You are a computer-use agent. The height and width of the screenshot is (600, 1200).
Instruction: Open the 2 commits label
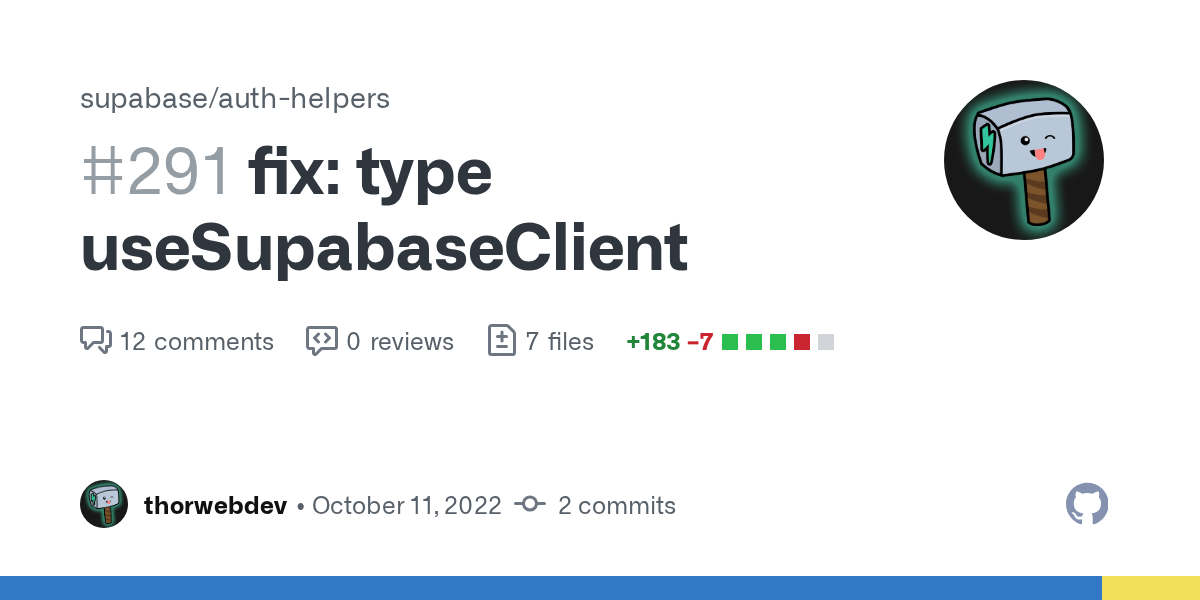pos(616,506)
